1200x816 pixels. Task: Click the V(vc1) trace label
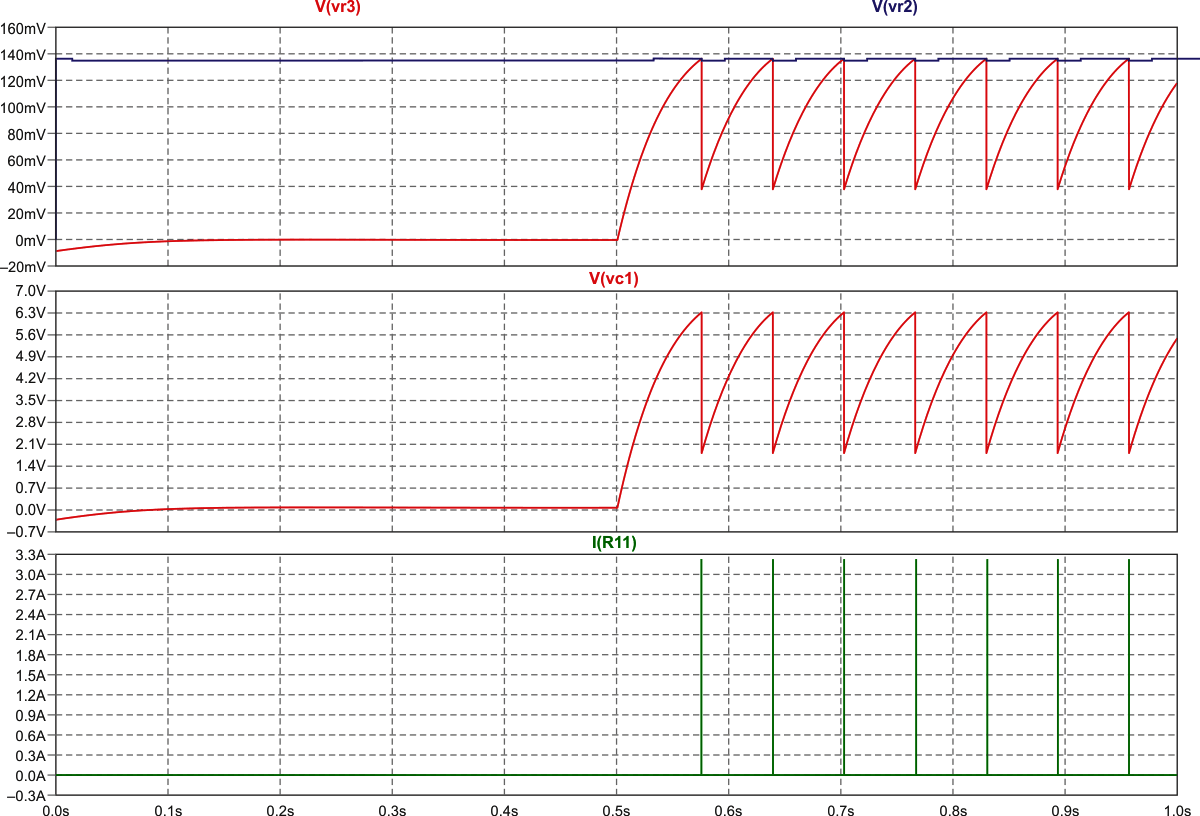pos(614,279)
